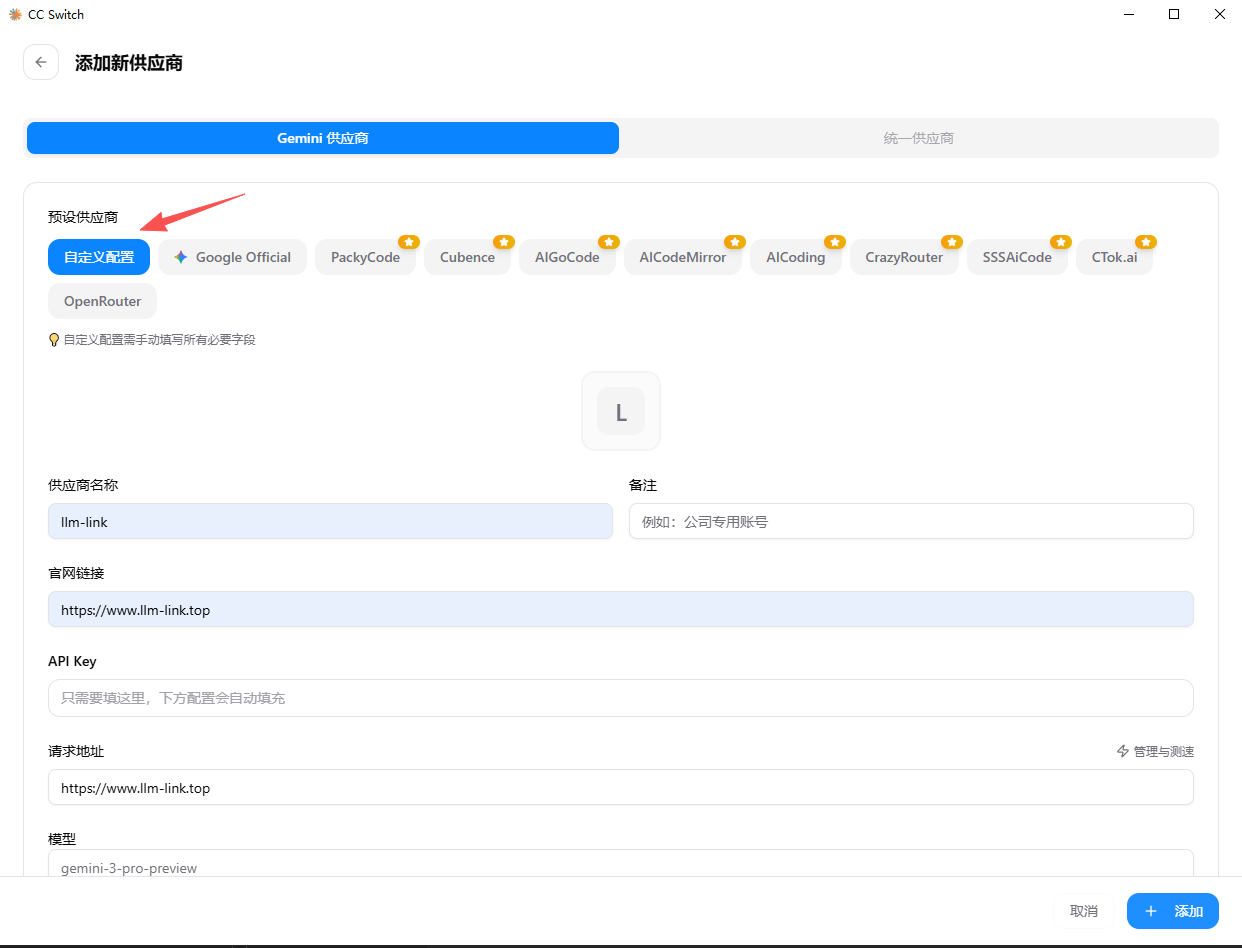Click the L provider avatar icon

click(x=621, y=411)
